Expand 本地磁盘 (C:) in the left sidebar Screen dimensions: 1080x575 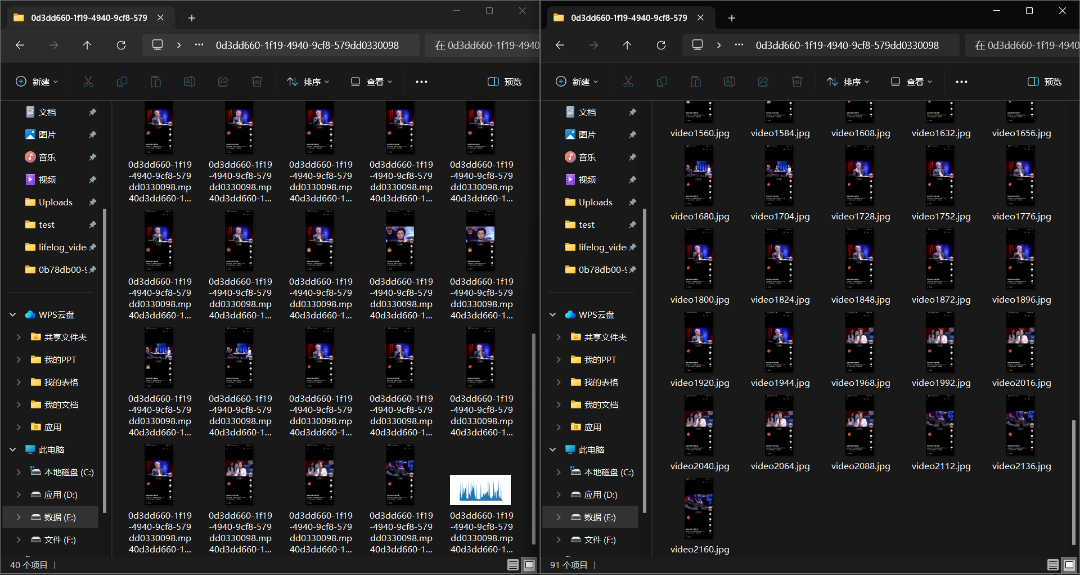[x=18, y=472]
